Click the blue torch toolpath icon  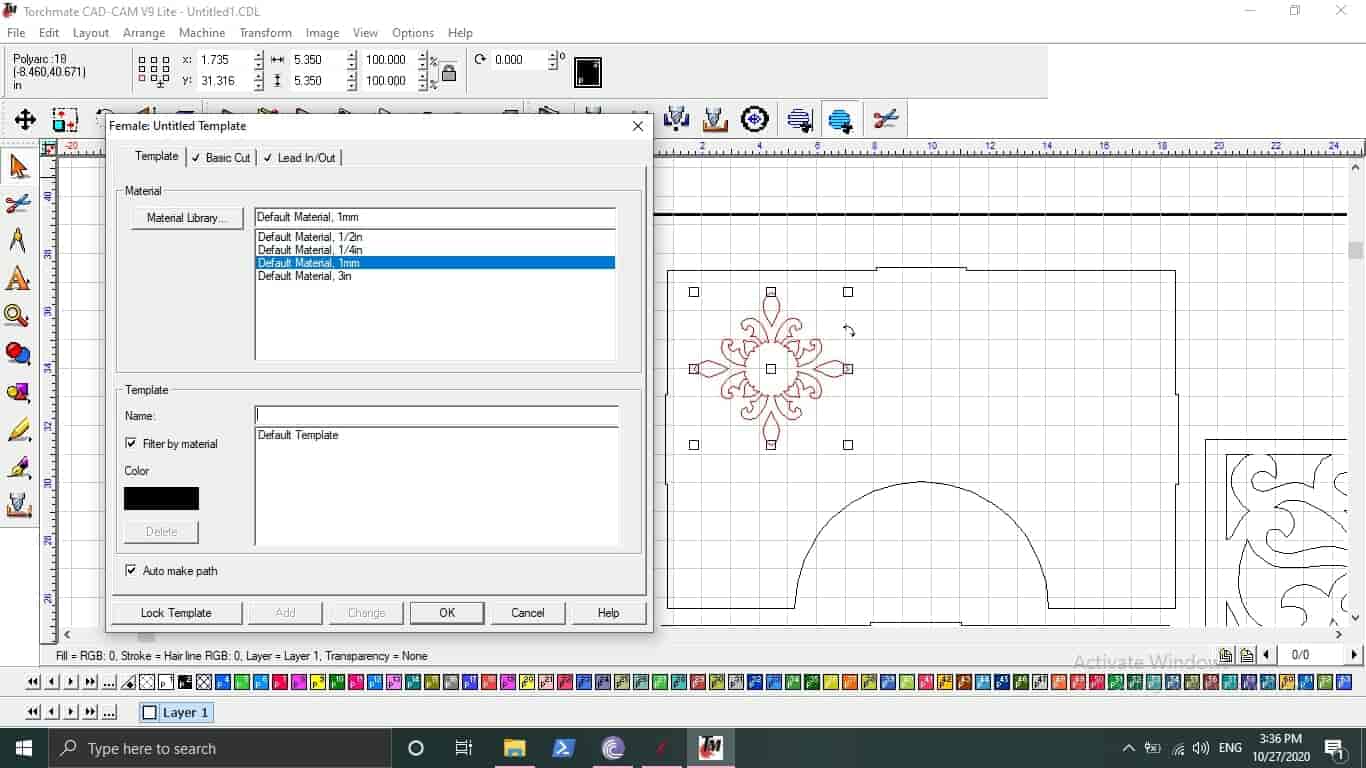tap(677, 120)
